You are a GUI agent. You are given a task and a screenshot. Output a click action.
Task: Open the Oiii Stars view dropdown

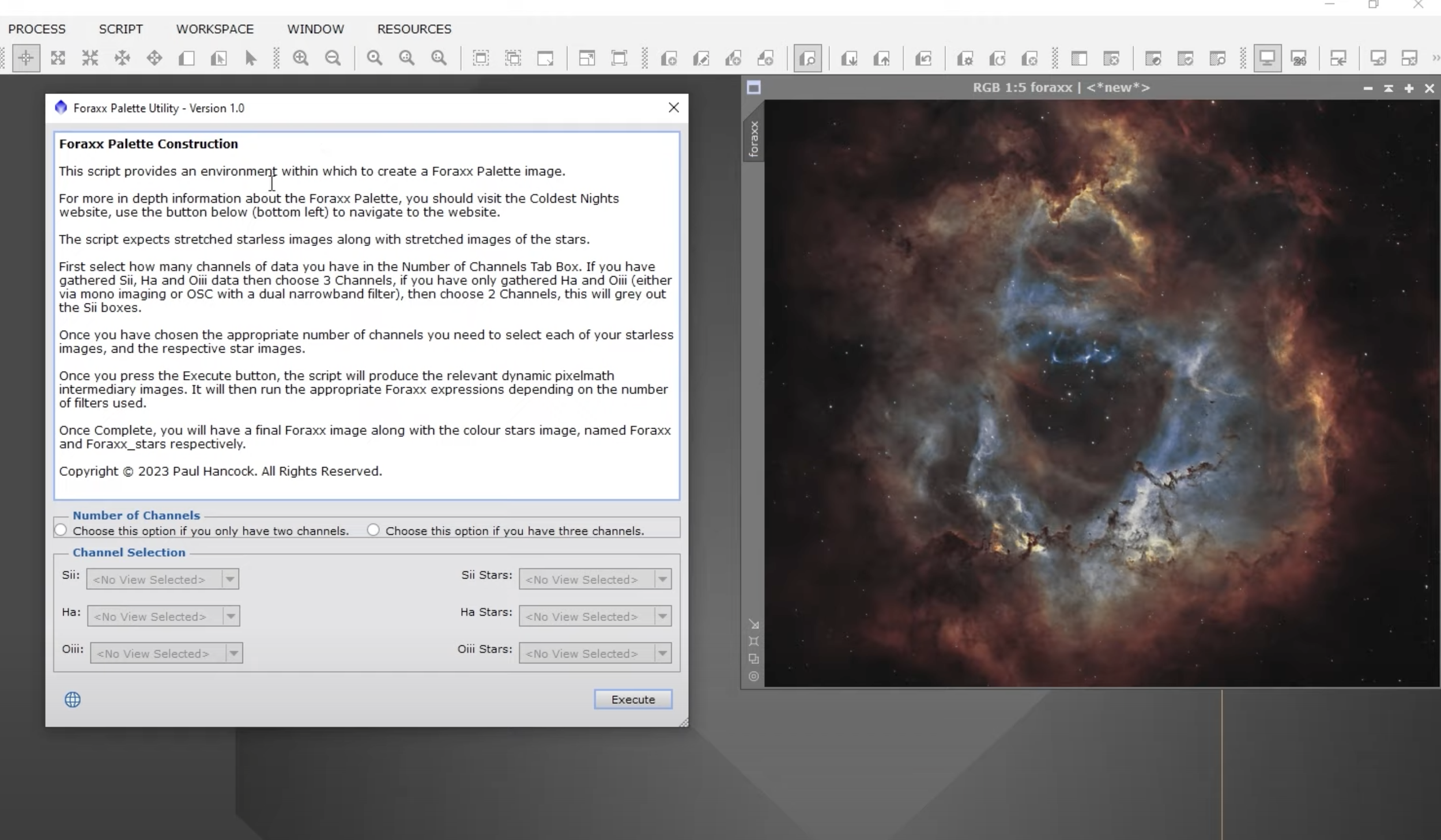(x=662, y=653)
